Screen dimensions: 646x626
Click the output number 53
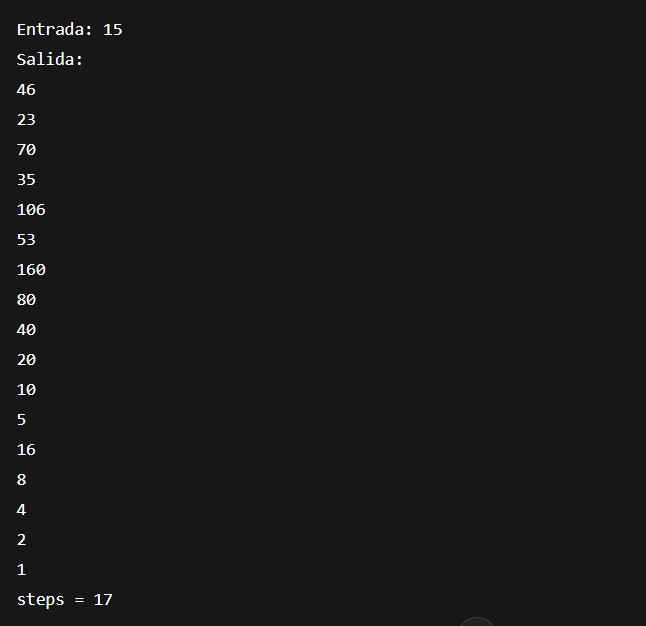(x=26, y=240)
